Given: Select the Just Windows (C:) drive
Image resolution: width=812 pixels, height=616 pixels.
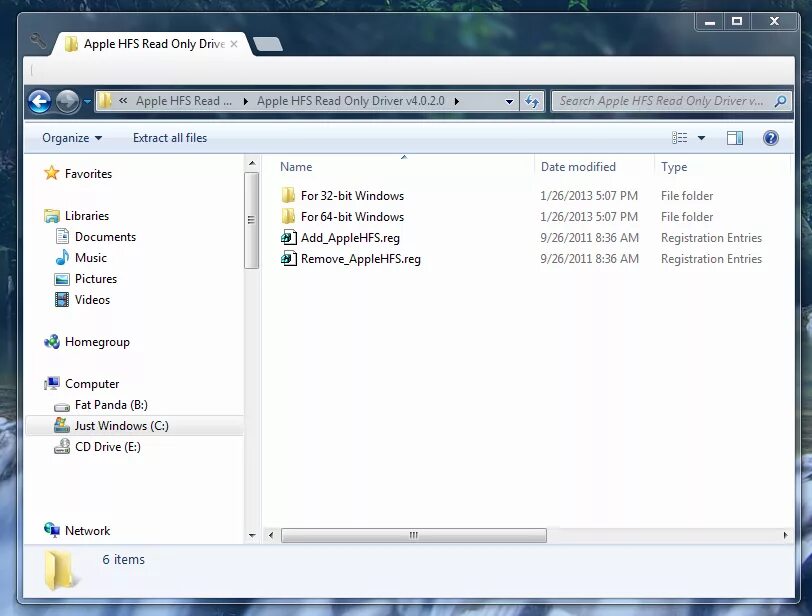Looking at the screenshot, I should coord(120,425).
